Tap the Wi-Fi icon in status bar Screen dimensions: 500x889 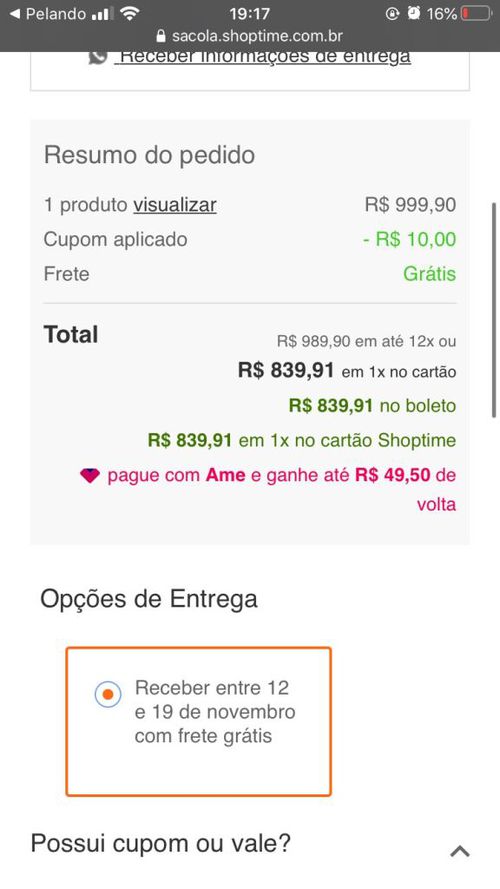(x=130, y=14)
